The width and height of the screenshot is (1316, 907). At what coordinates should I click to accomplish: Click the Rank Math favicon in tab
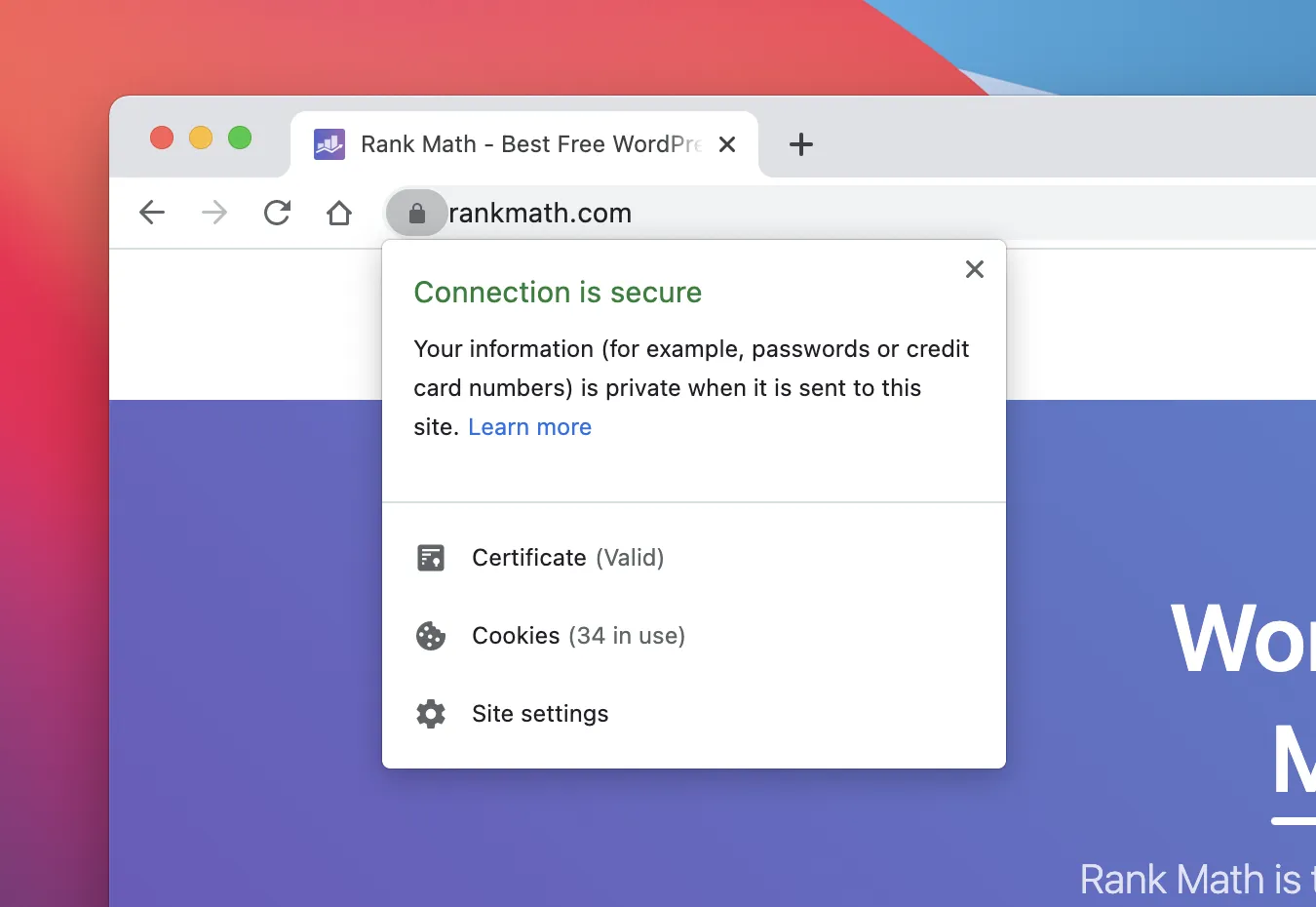(x=329, y=144)
